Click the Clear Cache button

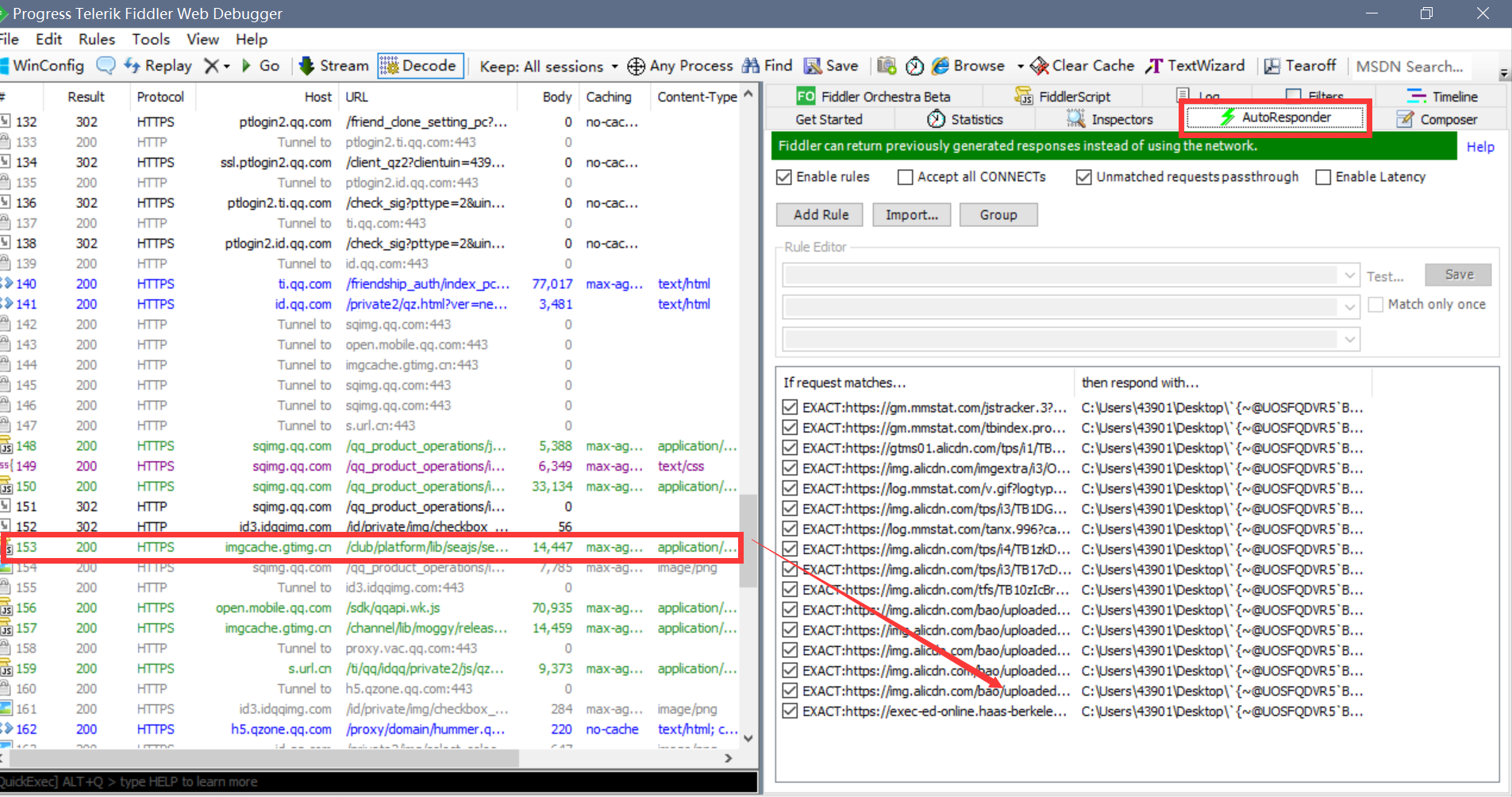click(1082, 66)
